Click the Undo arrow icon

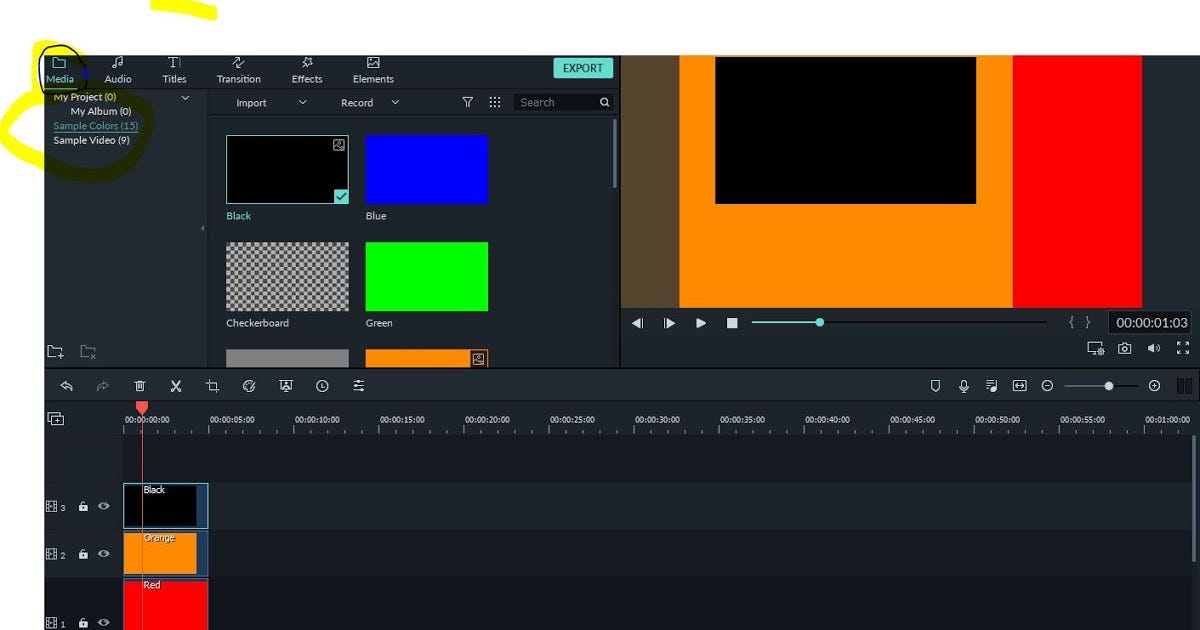66,385
